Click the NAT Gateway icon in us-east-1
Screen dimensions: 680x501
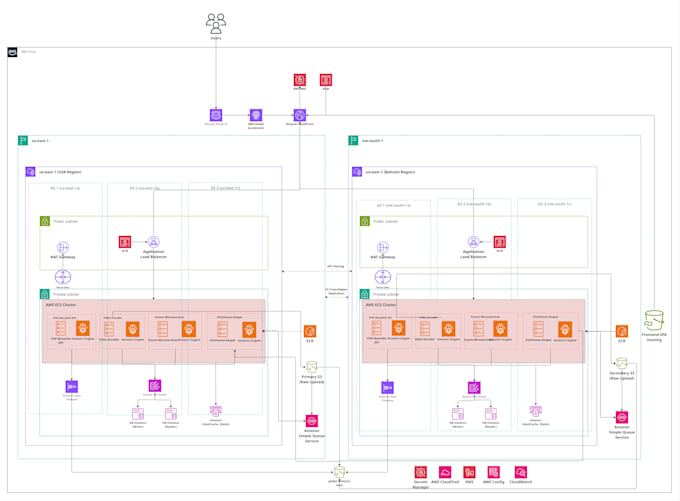[x=63, y=248]
